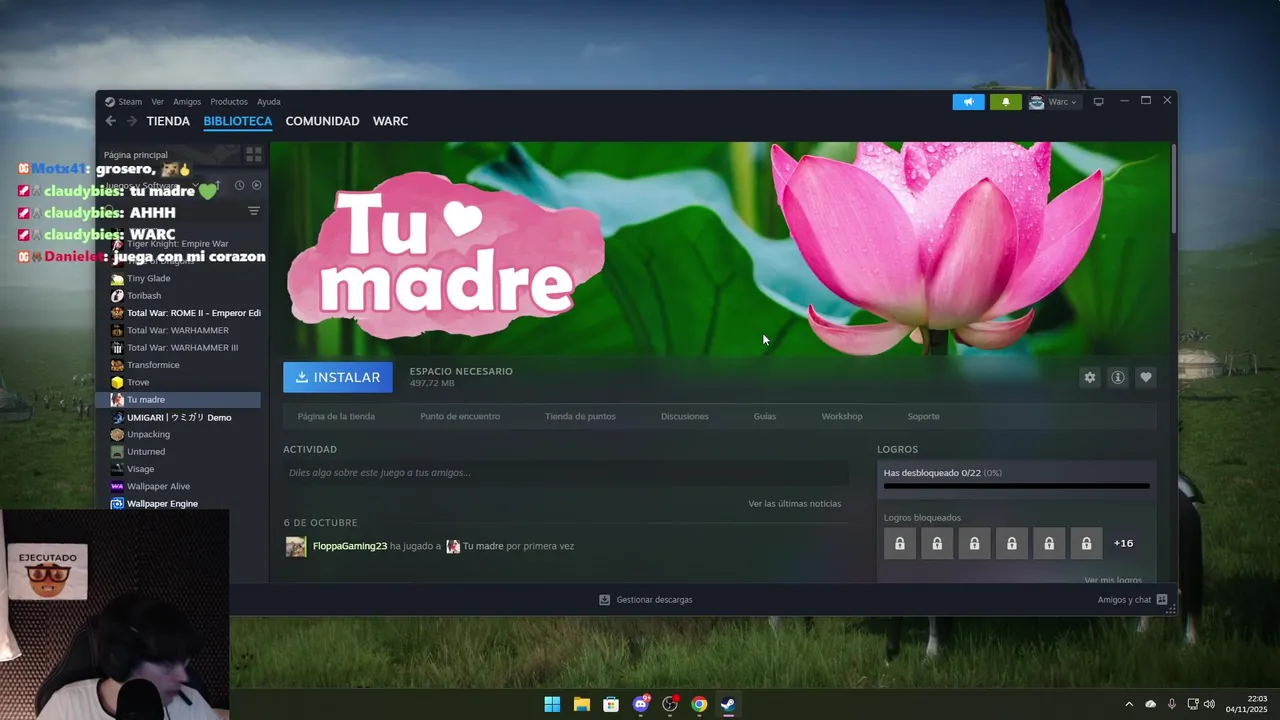Click the +16 more achievements counter
The image size is (1280, 720).
tap(1124, 543)
